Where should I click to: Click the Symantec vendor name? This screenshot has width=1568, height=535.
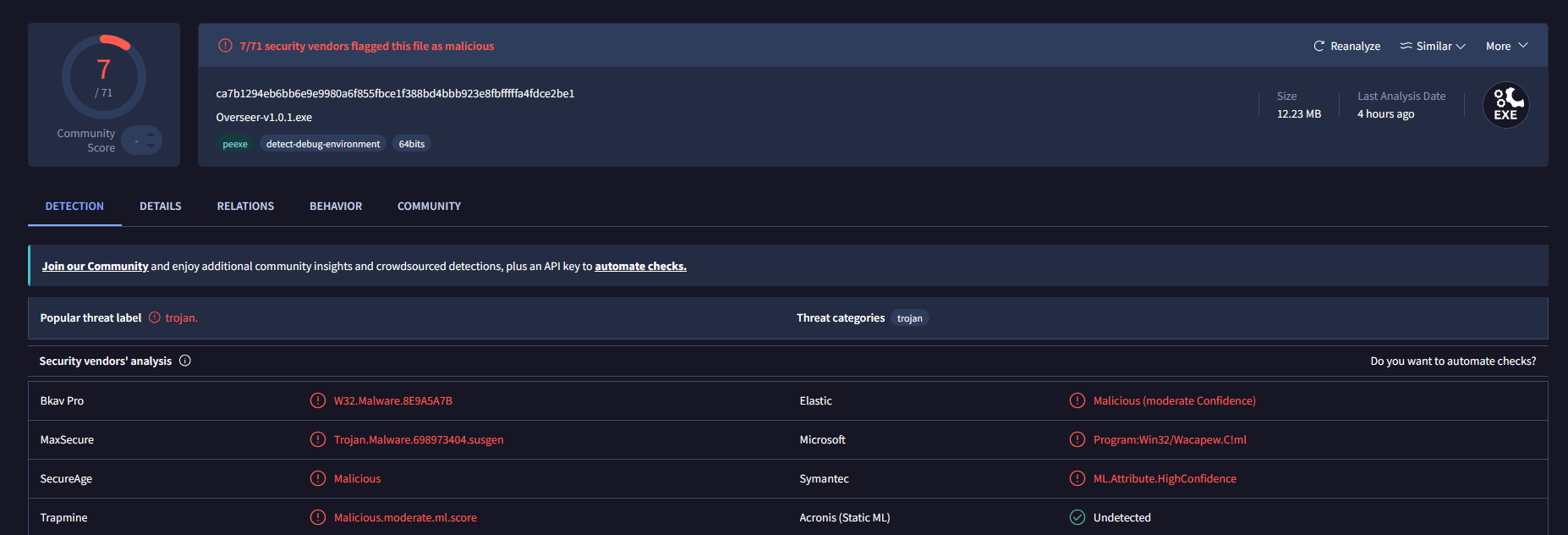[824, 478]
